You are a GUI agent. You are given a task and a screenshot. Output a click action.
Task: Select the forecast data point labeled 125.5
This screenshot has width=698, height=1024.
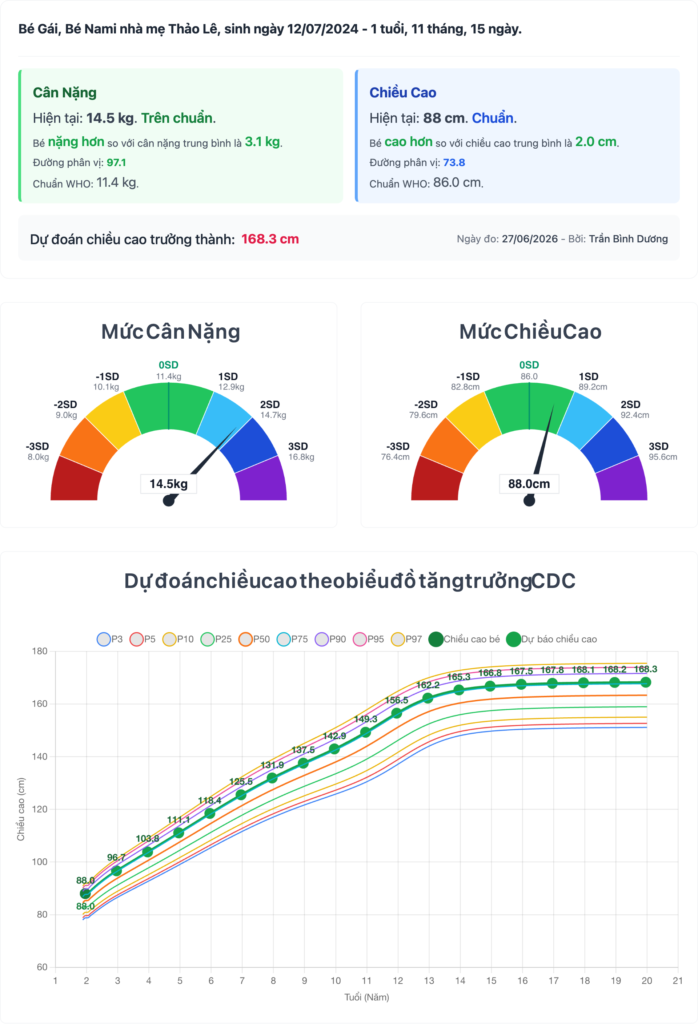pos(241,795)
